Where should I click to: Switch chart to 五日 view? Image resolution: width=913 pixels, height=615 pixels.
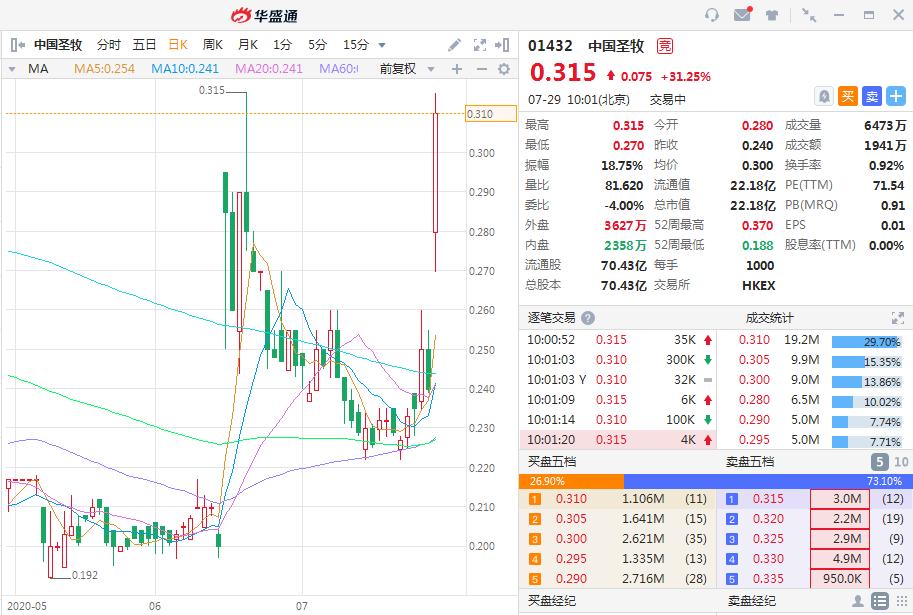[144, 45]
